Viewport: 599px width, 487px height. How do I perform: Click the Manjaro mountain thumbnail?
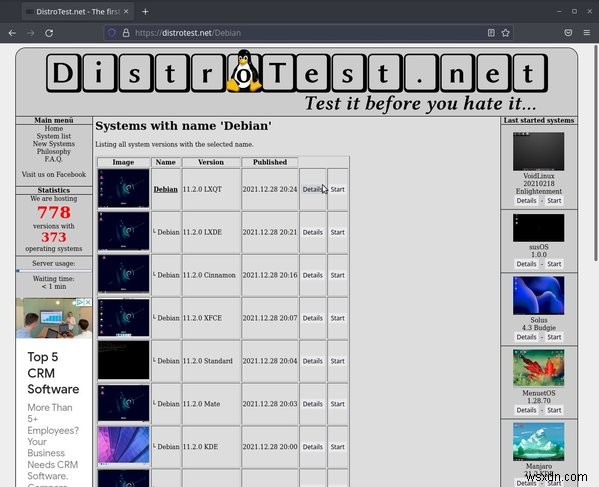pyautogui.click(x=538, y=442)
